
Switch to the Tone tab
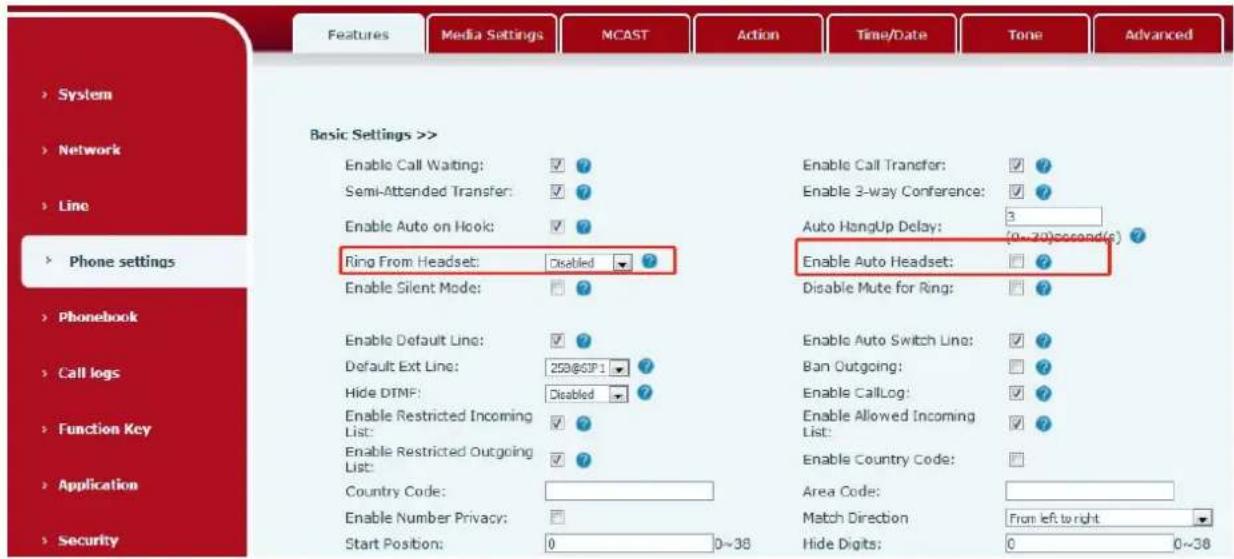coord(1024,35)
